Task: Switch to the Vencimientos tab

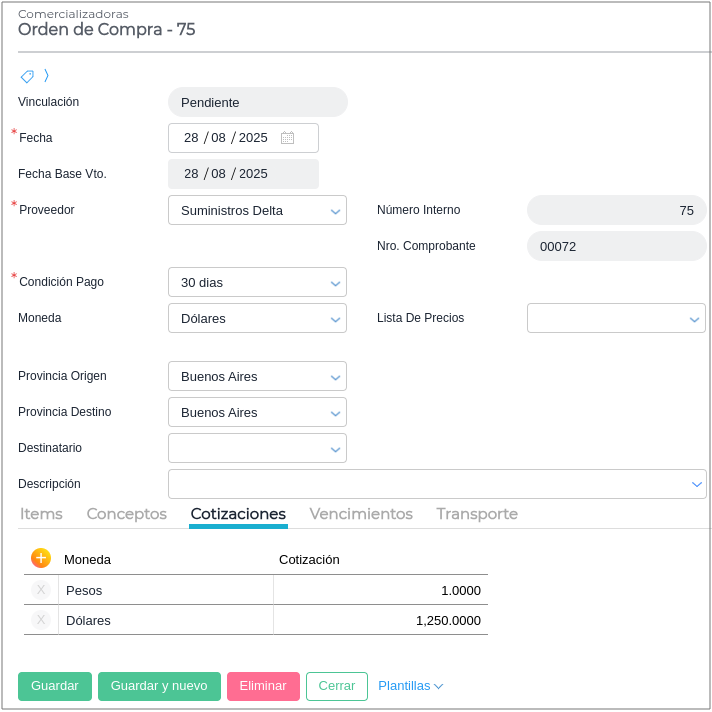Action: [361, 514]
